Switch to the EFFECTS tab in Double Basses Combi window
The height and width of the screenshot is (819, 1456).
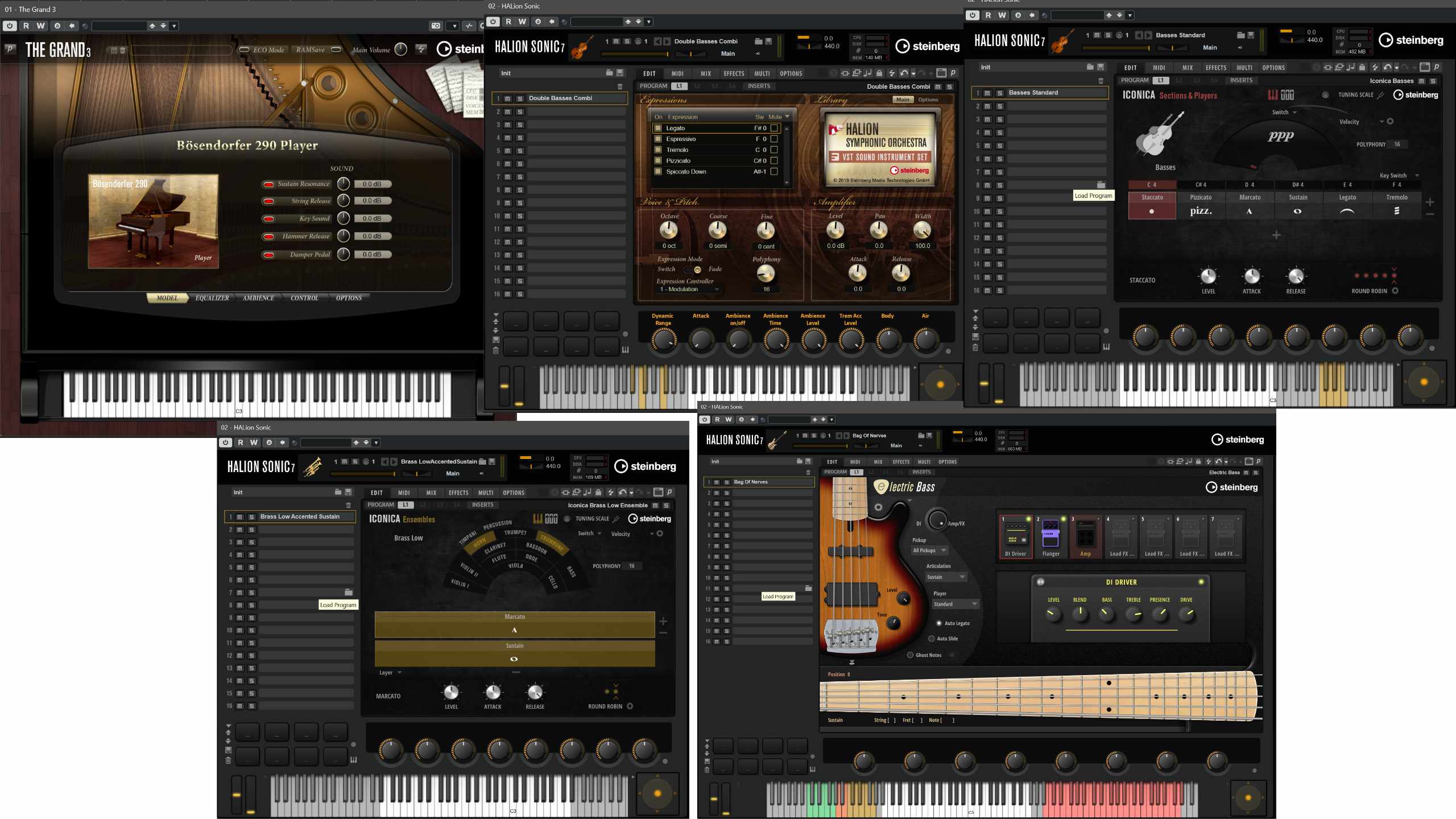click(734, 73)
